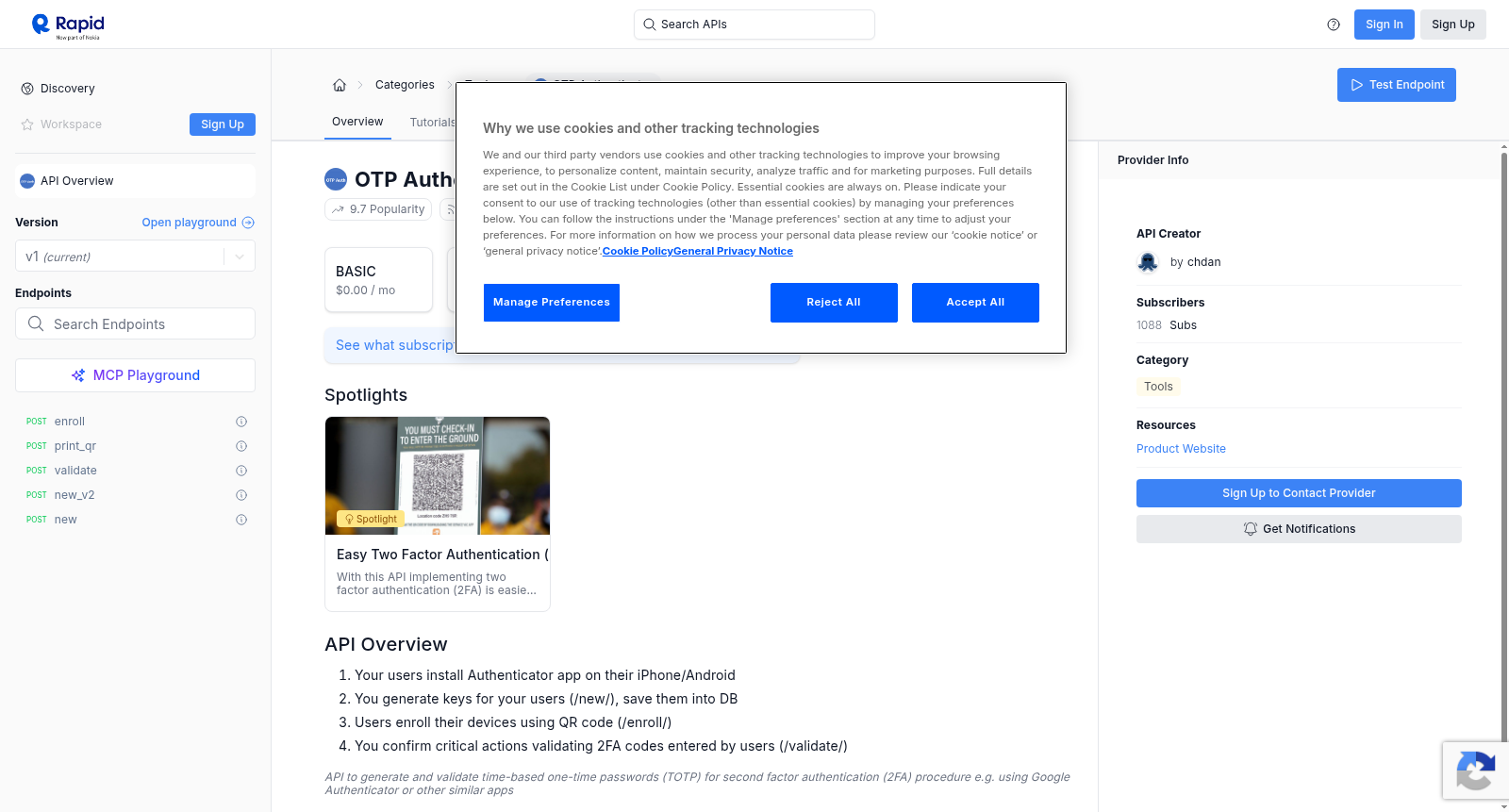Focus the Search APIs field

754,25
